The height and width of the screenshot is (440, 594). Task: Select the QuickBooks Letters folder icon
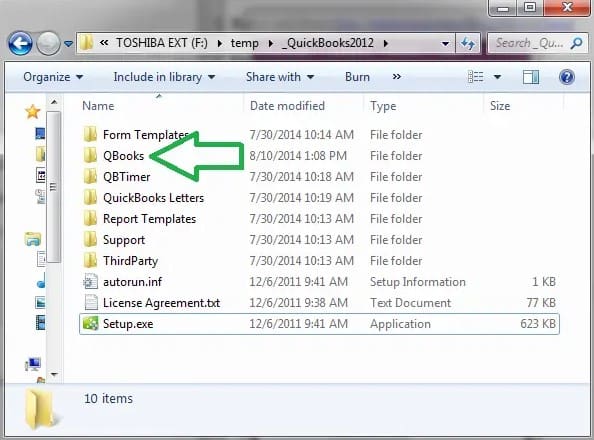[x=90, y=197]
